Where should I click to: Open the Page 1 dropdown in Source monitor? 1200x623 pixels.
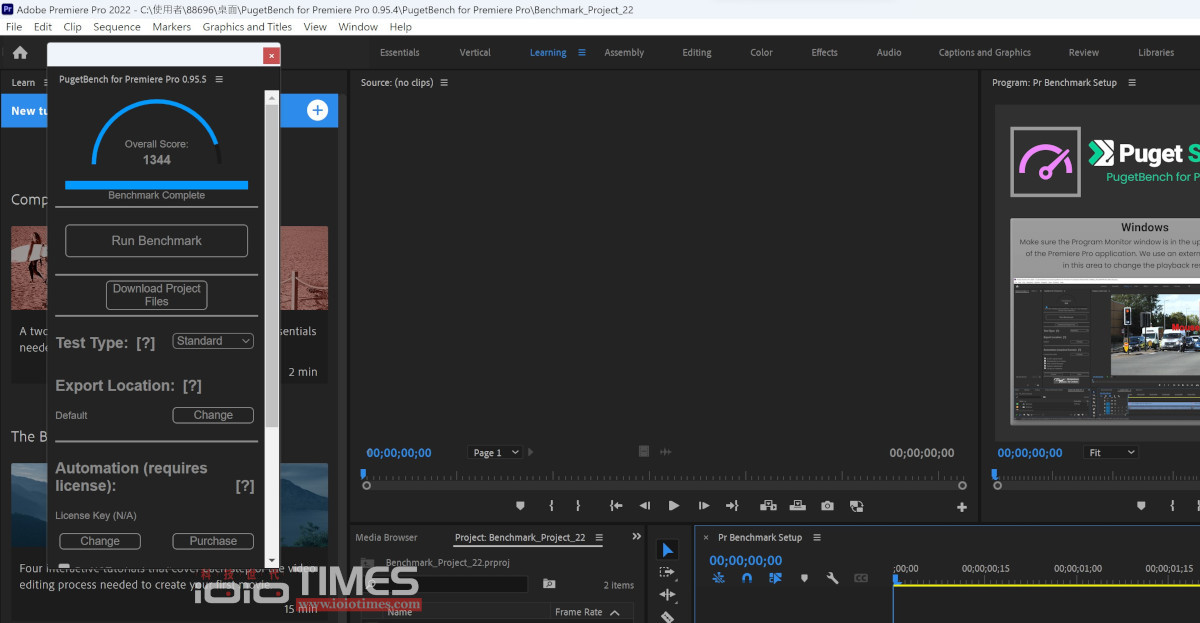click(x=496, y=453)
